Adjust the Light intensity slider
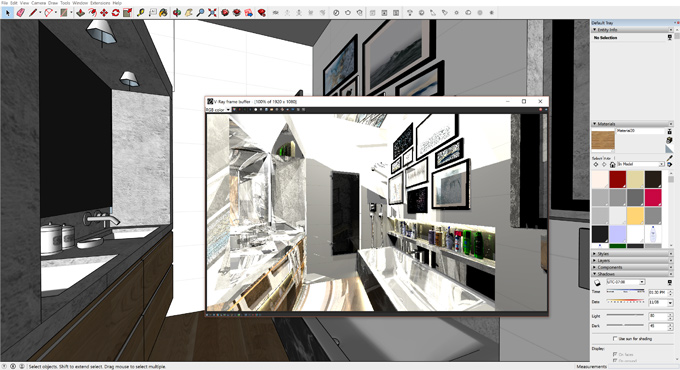Viewport: 680px width, 370px height. 625,315
